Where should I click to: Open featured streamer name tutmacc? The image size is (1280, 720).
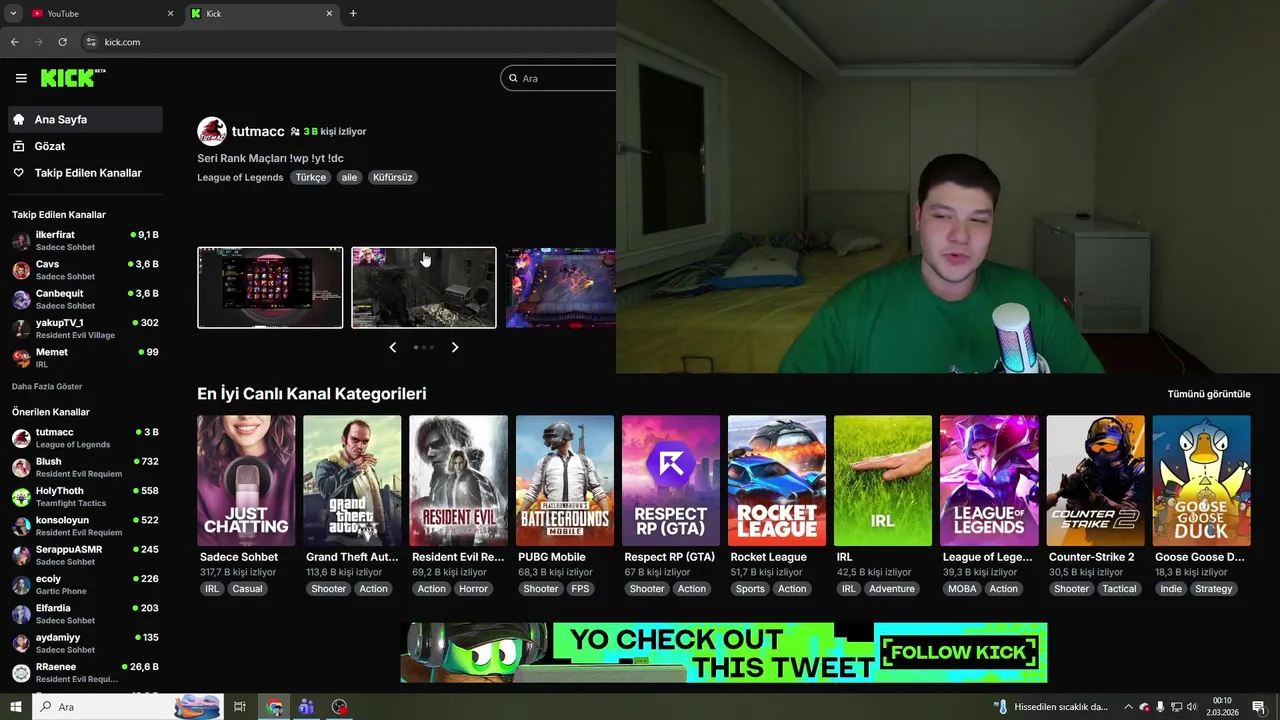[258, 131]
